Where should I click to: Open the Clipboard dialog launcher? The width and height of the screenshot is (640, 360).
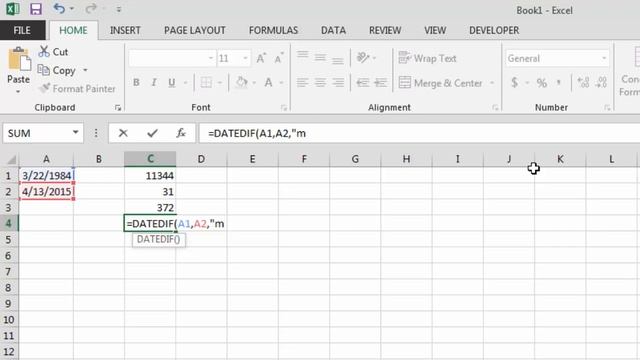118,108
